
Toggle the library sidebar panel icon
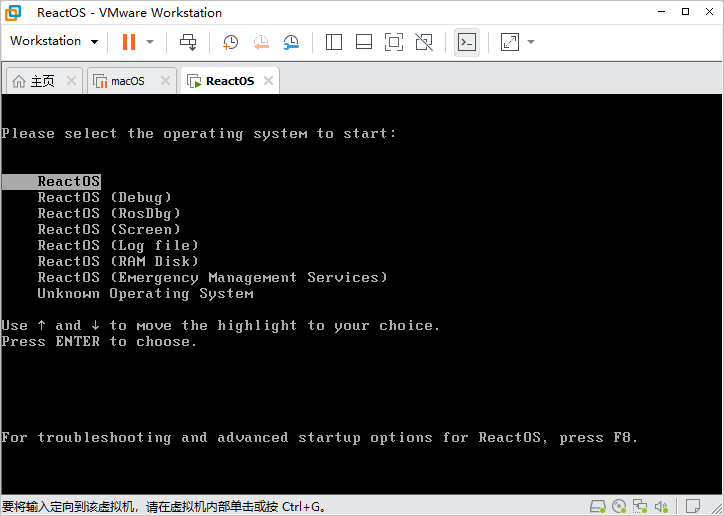(x=333, y=42)
